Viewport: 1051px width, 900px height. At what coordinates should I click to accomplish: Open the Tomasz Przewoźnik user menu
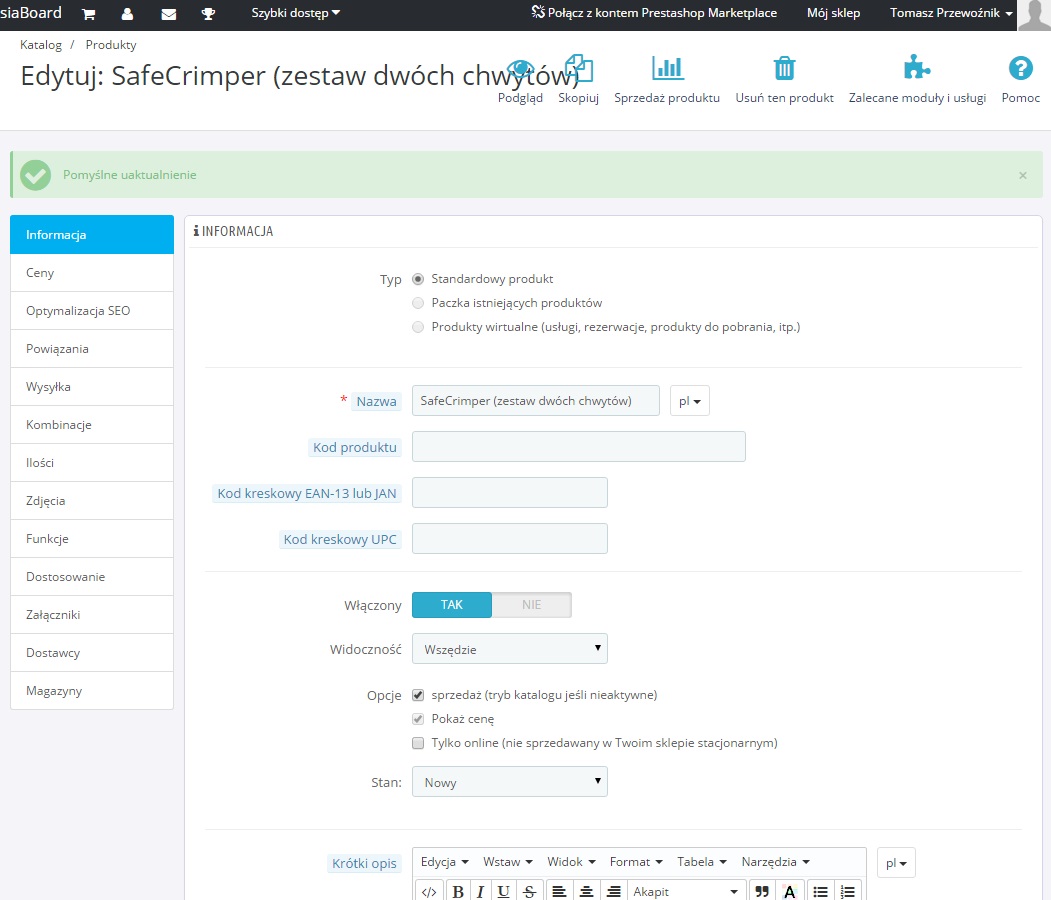(x=951, y=13)
